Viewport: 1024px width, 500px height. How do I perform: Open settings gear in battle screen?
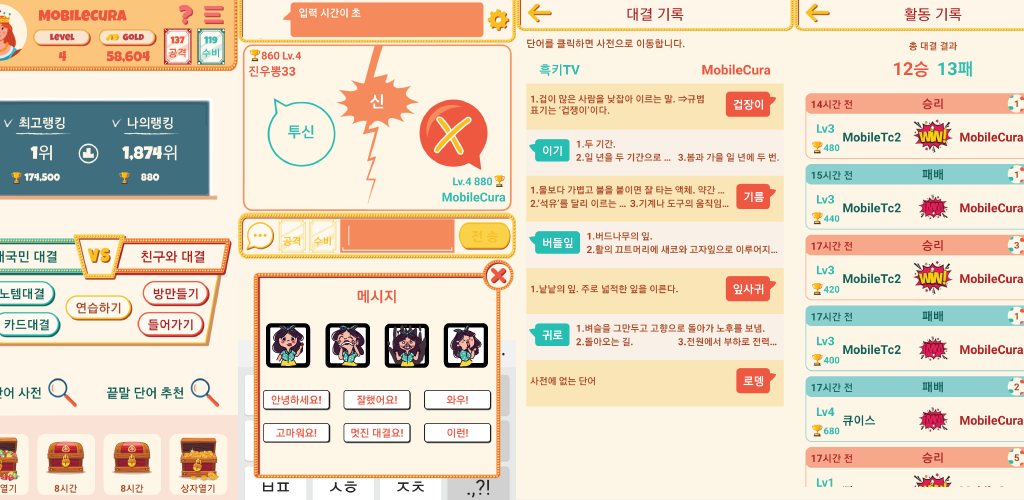click(x=498, y=20)
